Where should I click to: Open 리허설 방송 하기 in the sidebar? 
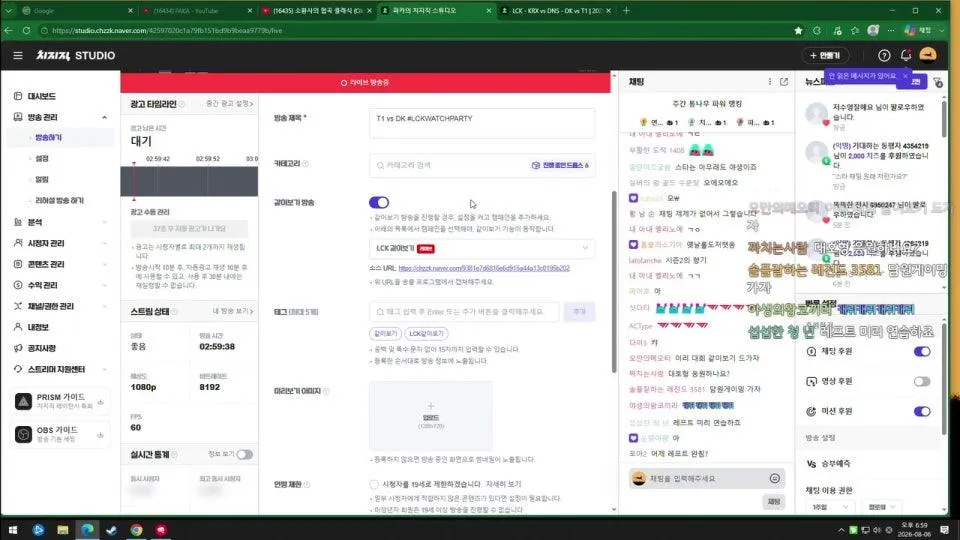(x=59, y=200)
